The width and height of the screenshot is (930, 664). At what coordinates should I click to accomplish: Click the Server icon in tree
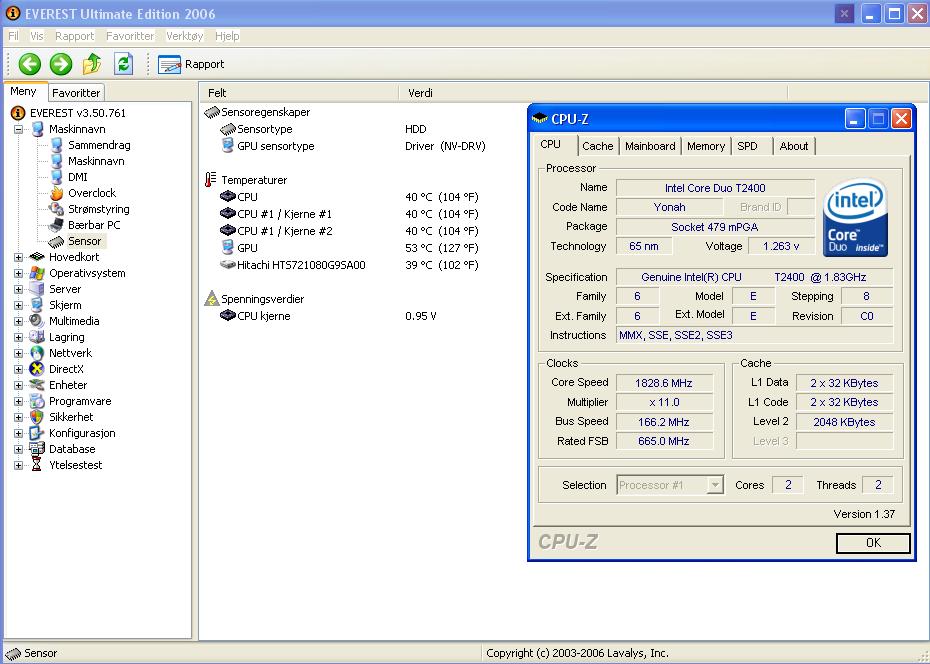[37, 289]
